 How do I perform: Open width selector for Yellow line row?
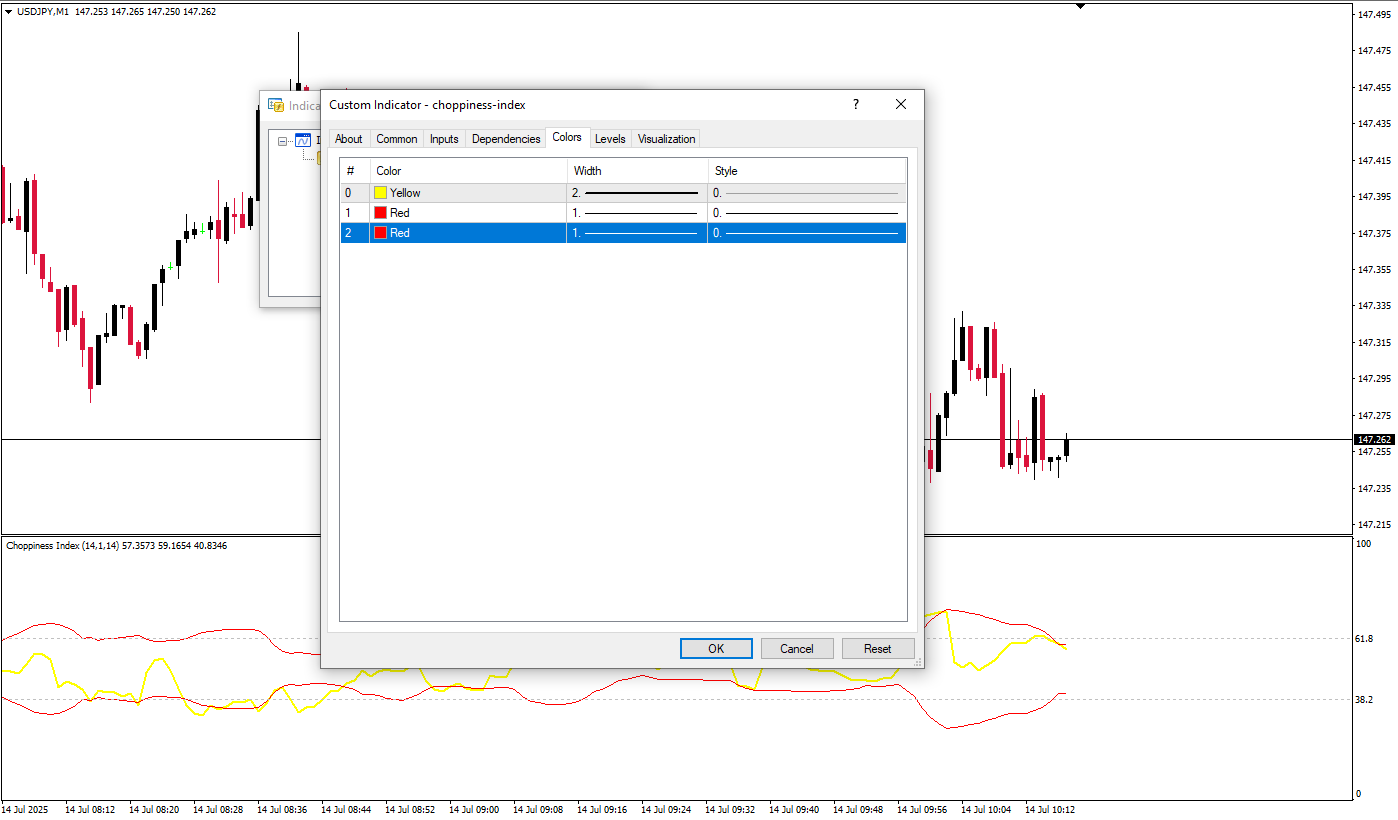636,193
